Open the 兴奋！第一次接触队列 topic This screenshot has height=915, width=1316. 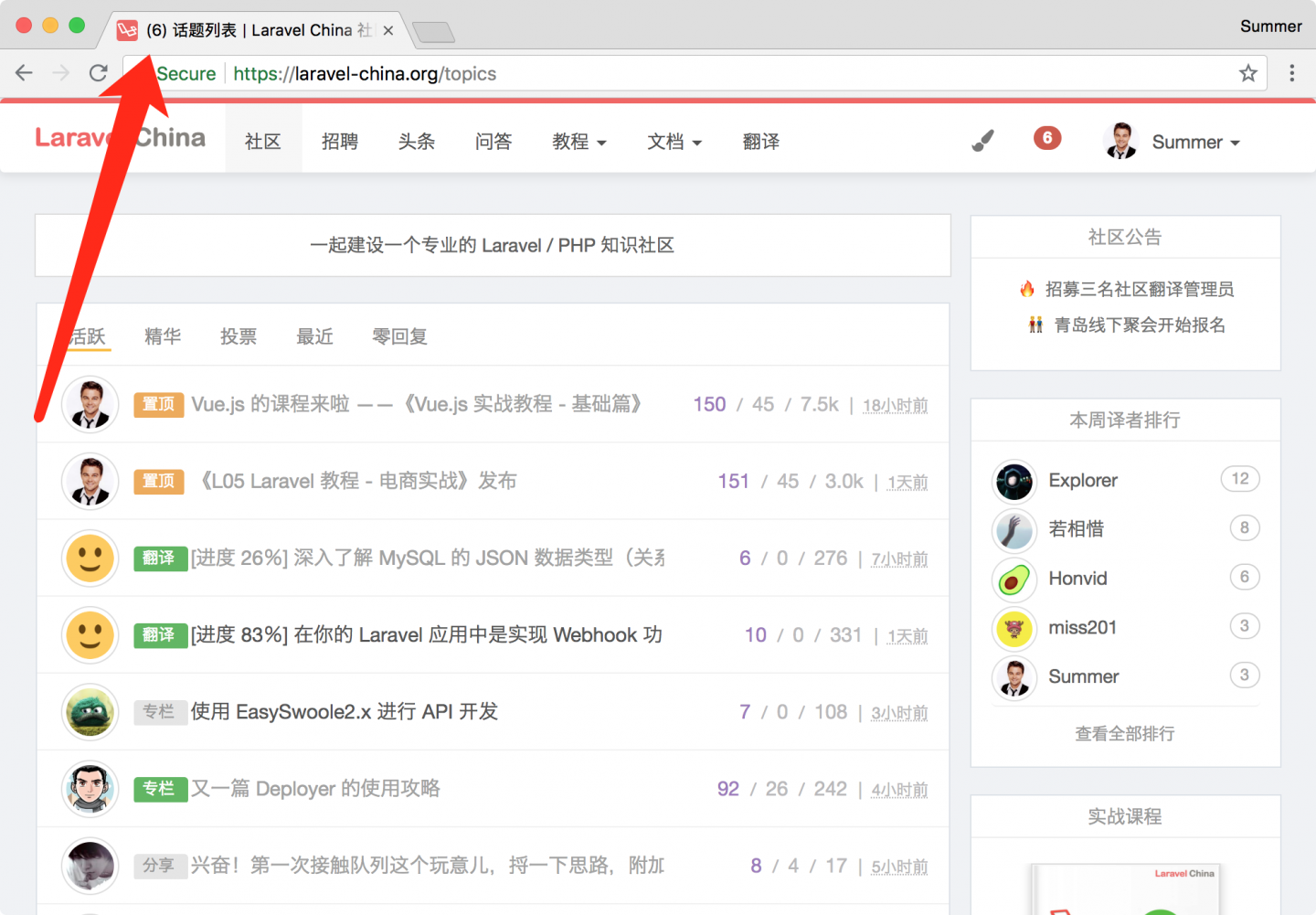pos(428,865)
